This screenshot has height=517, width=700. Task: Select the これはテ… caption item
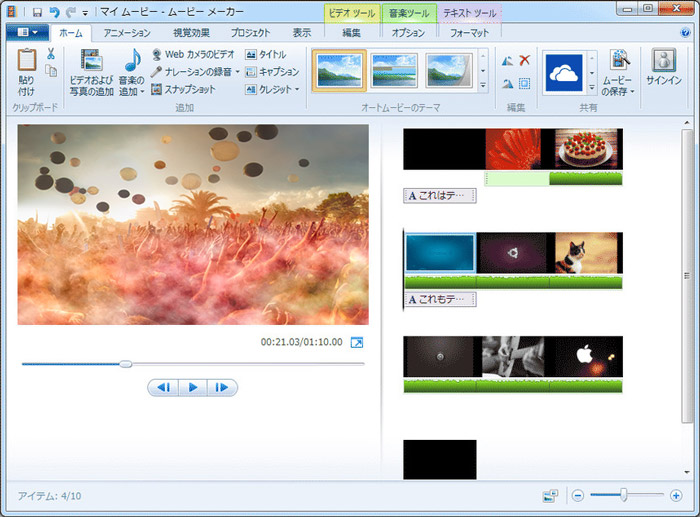point(440,196)
